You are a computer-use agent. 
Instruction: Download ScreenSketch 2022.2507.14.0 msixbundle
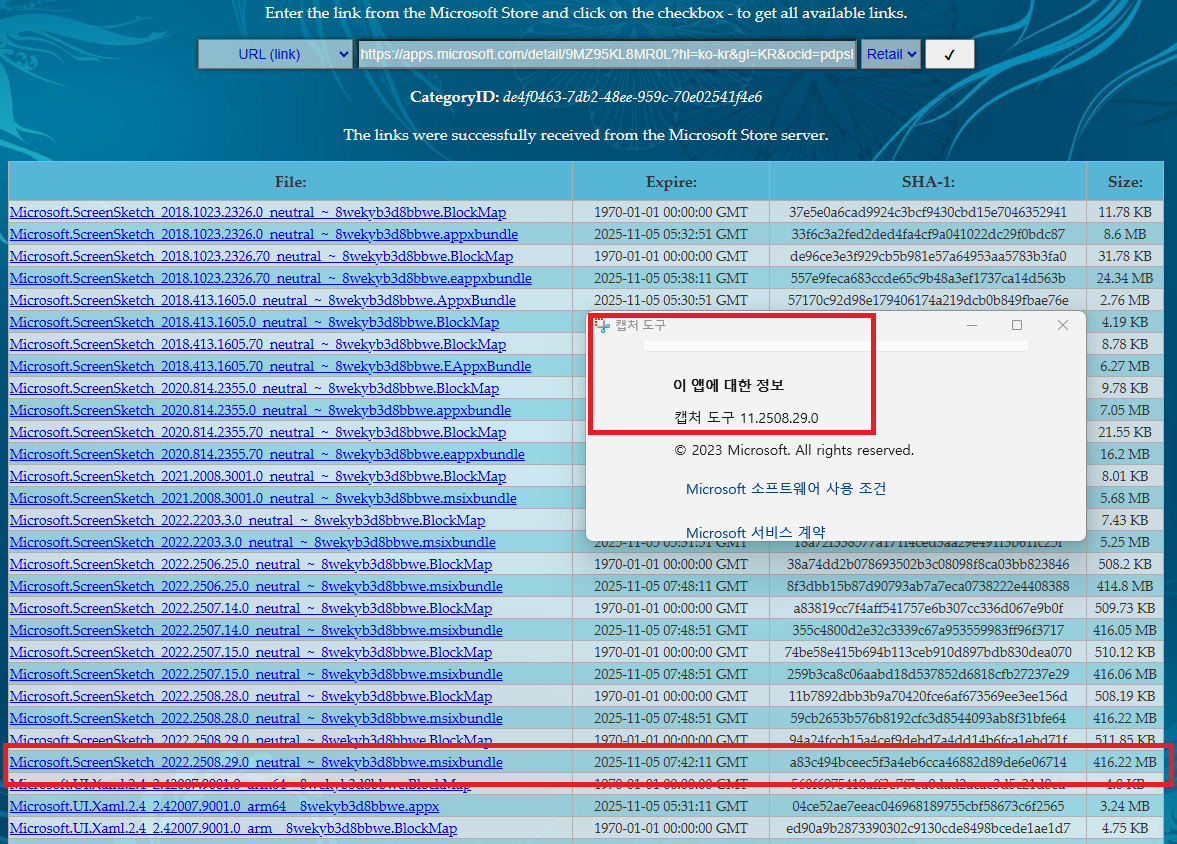pos(256,630)
